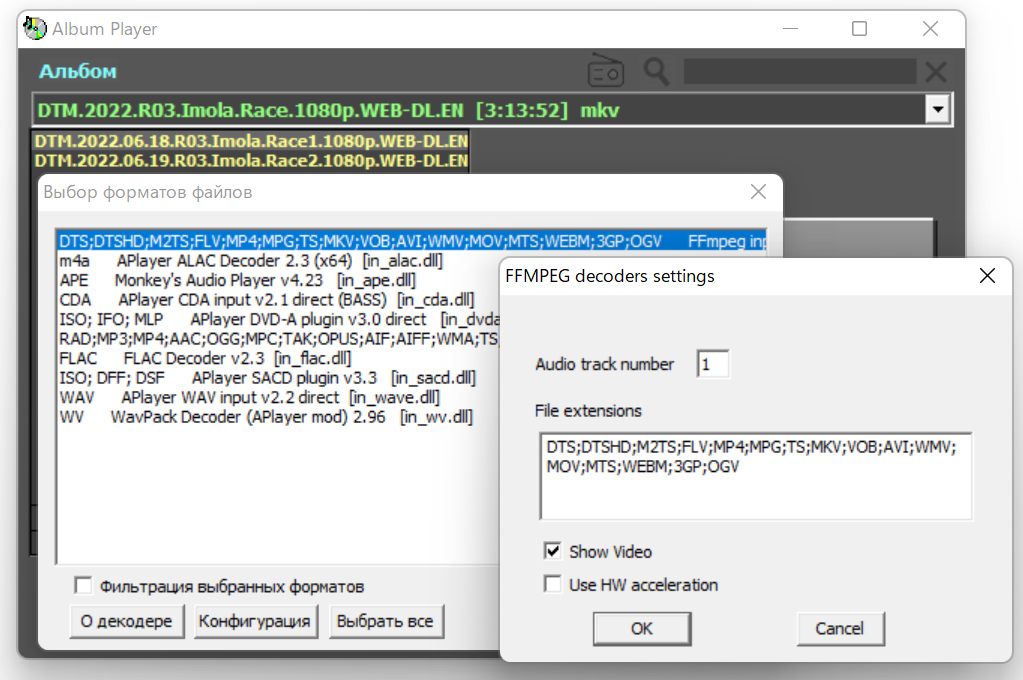
Task: Open the Конфигурация button
Action: click(255, 621)
